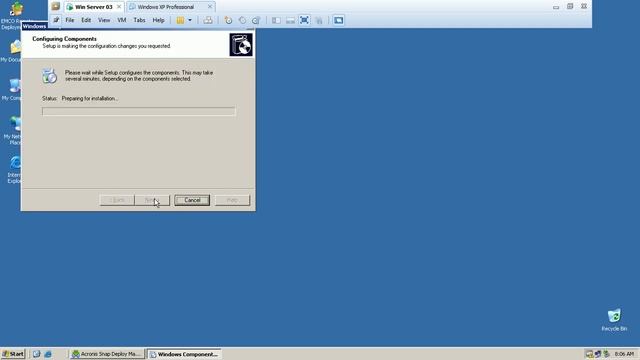
Task: Open the Help menu
Action: click(x=158, y=20)
